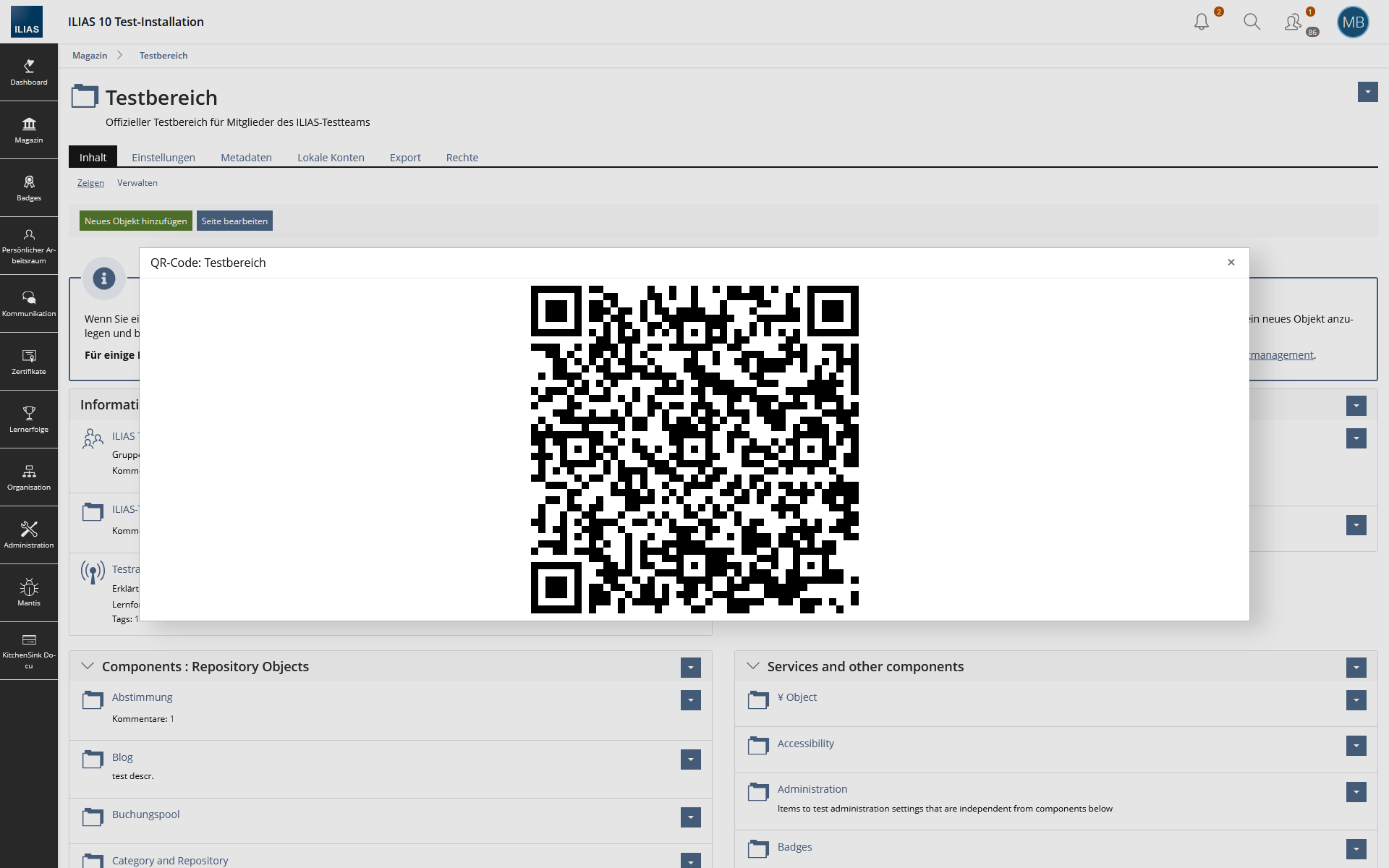Open the Organisation sidebar icon

29,476
